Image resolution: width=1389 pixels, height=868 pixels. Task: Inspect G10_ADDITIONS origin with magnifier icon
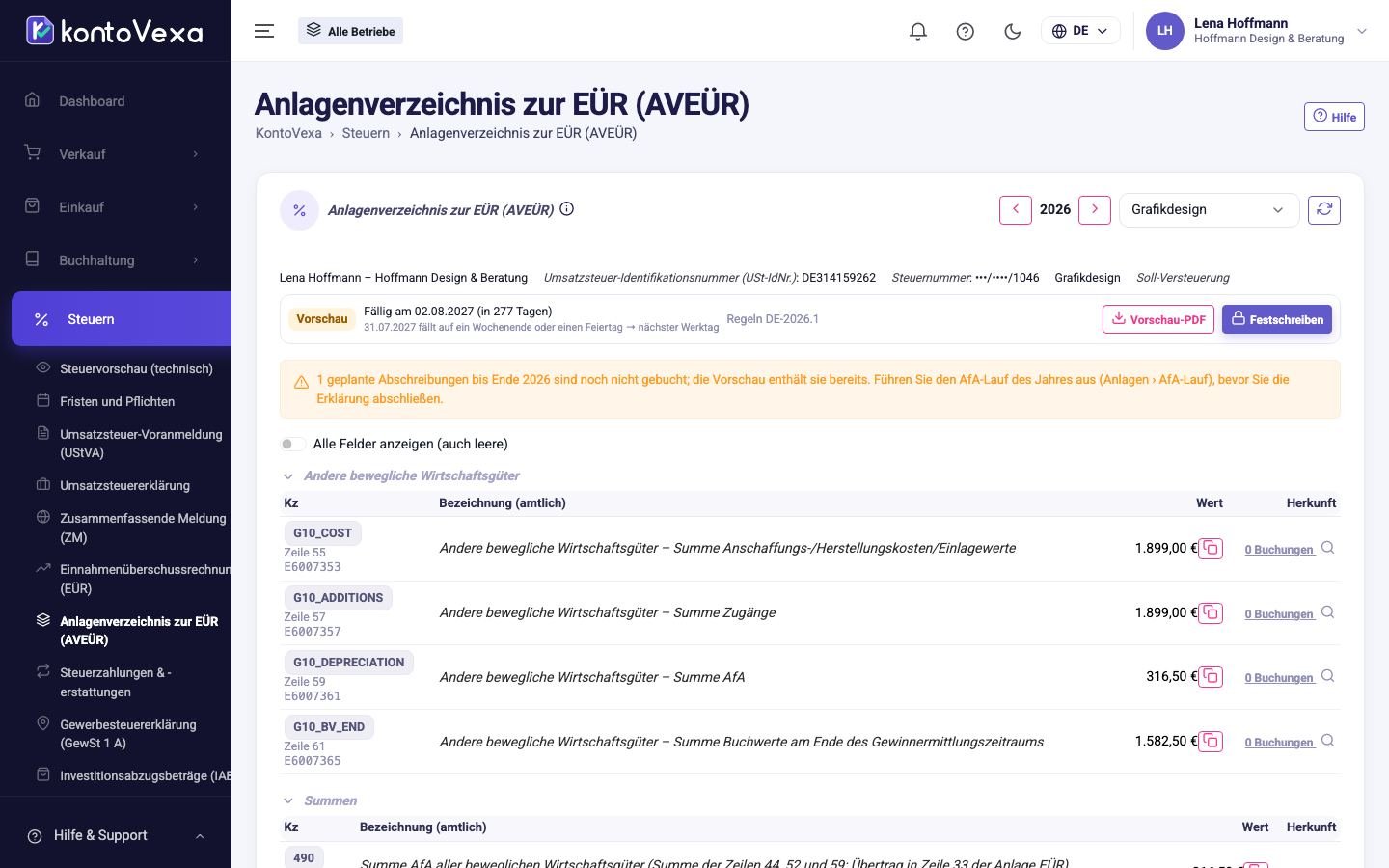click(x=1328, y=612)
